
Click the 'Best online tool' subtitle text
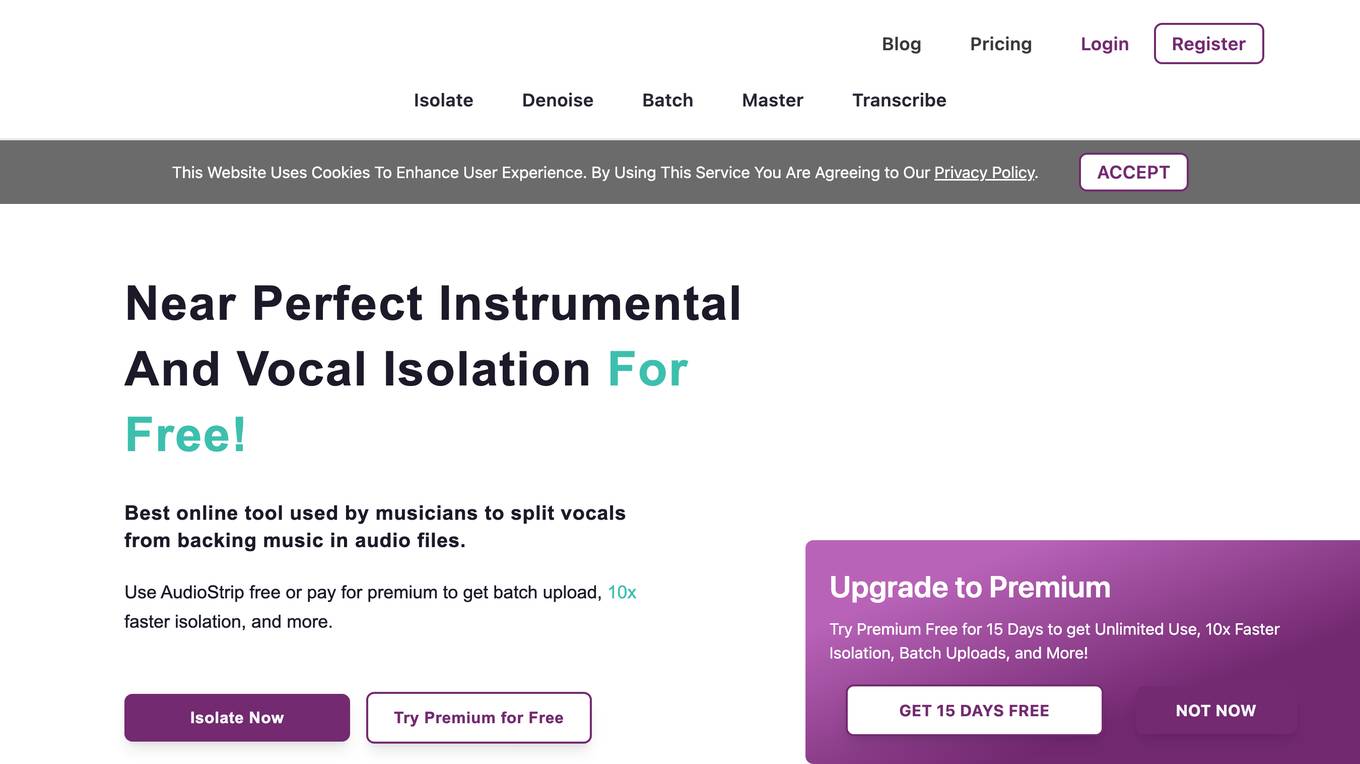coord(375,526)
